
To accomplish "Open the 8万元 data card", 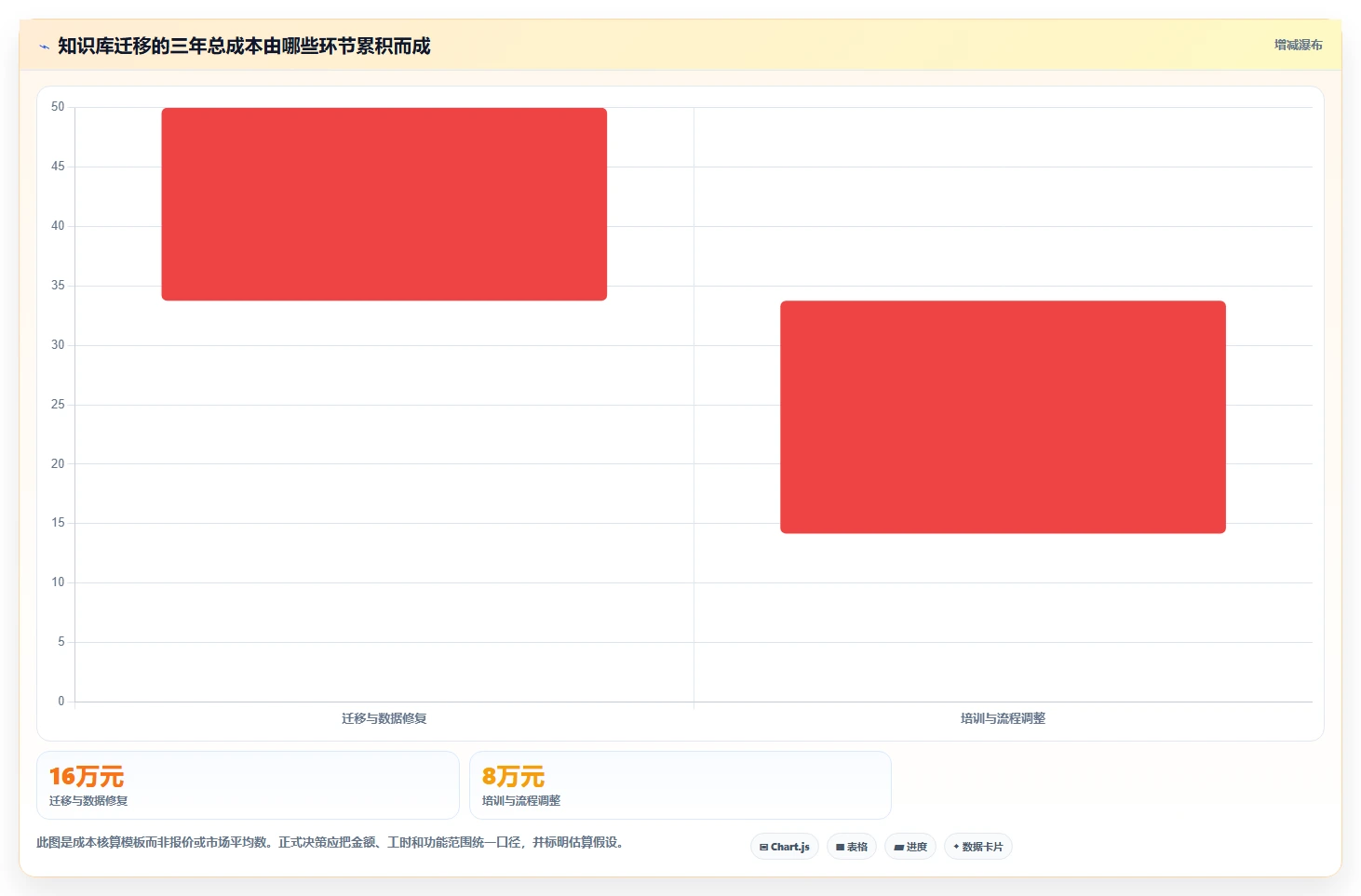I will [x=680, y=785].
